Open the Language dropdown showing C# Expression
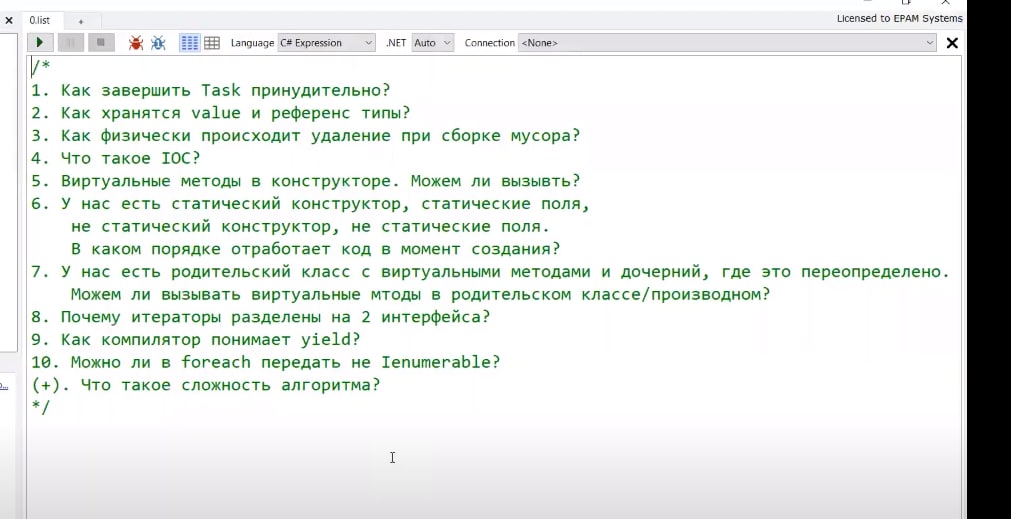 click(x=326, y=43)
